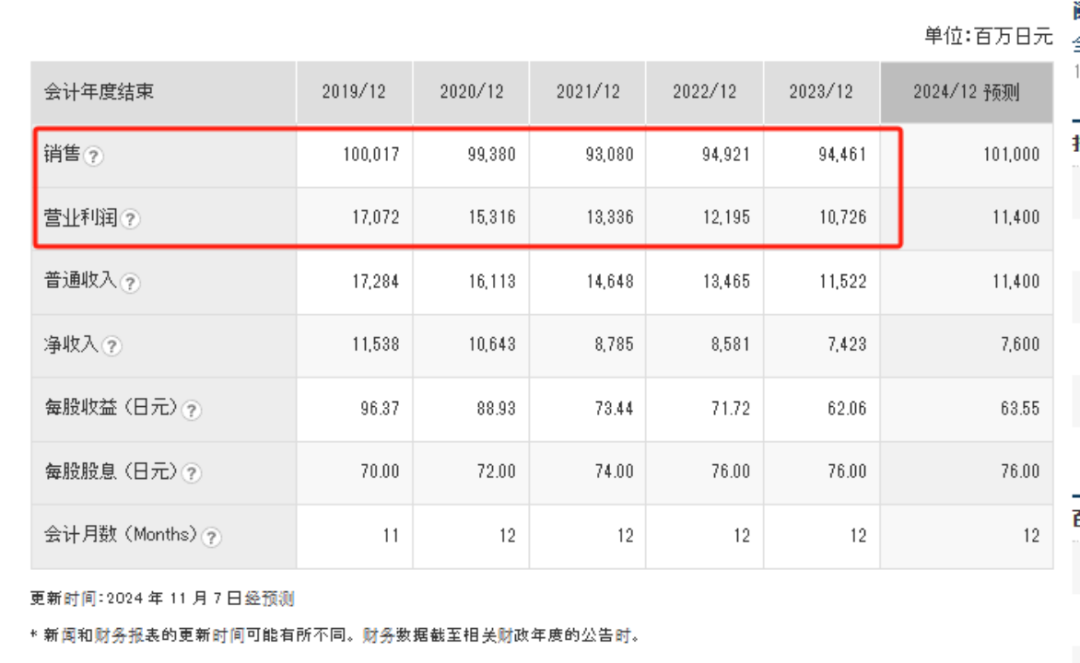Click the net income value 8,785

(614, 344)
